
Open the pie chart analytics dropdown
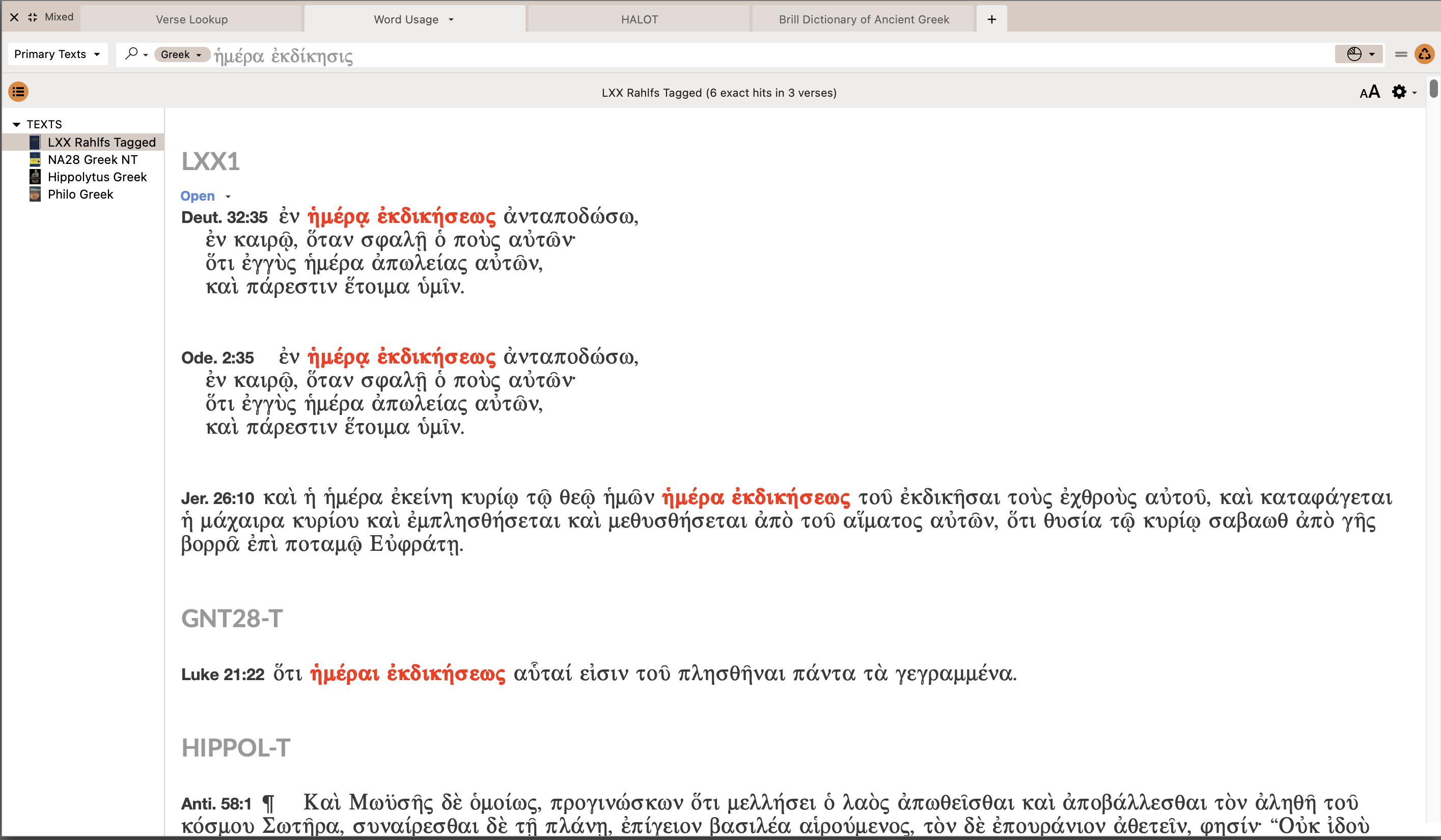[x=1359, y=54]
